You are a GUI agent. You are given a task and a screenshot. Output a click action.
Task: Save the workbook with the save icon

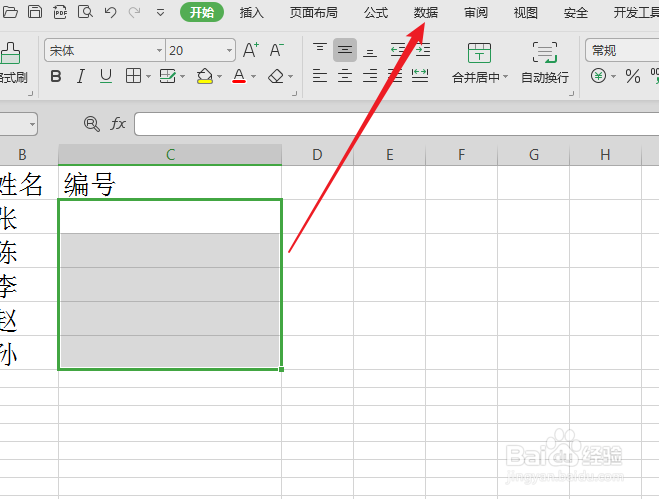35,12
